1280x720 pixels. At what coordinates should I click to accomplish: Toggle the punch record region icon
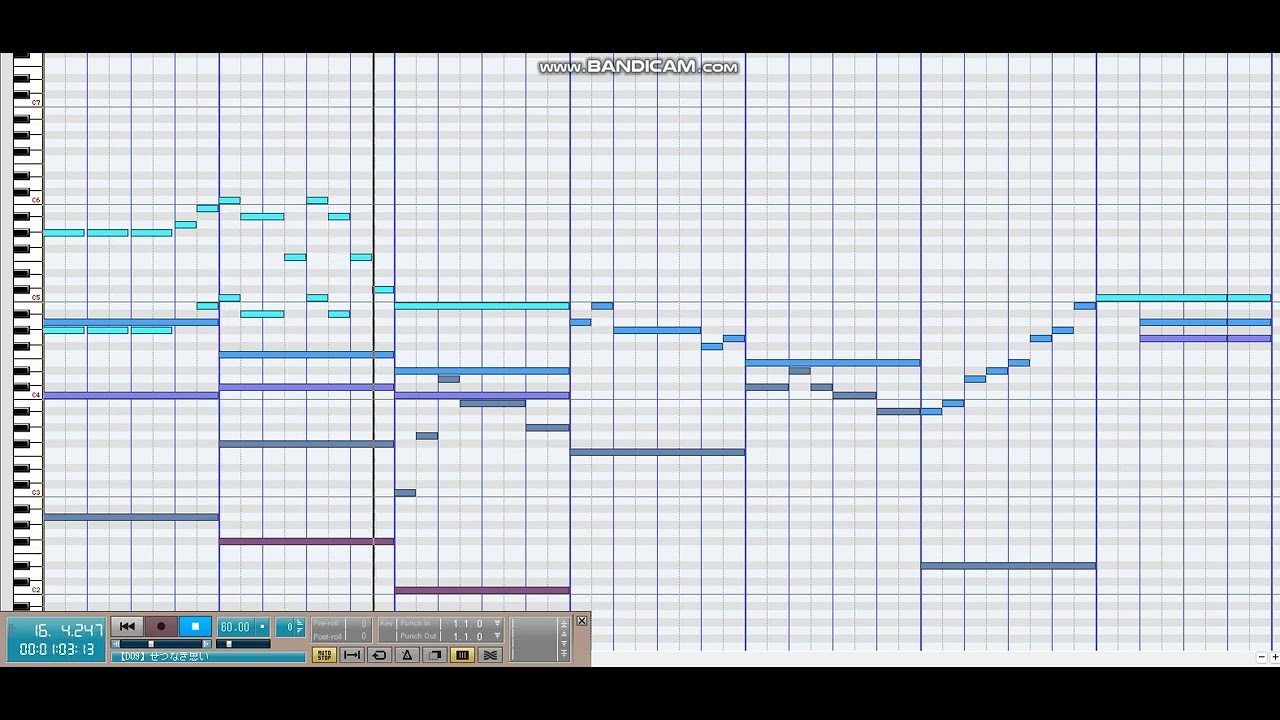435,655
